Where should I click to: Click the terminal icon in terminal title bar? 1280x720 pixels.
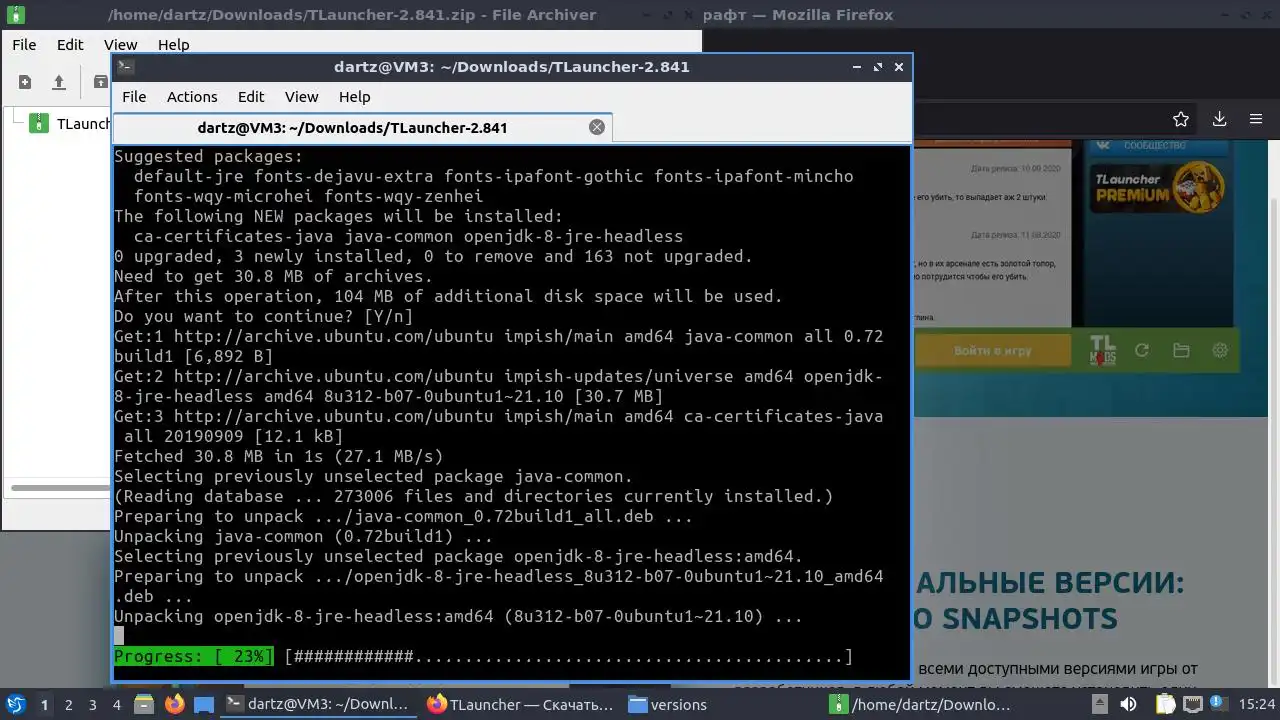click(125, 67)
